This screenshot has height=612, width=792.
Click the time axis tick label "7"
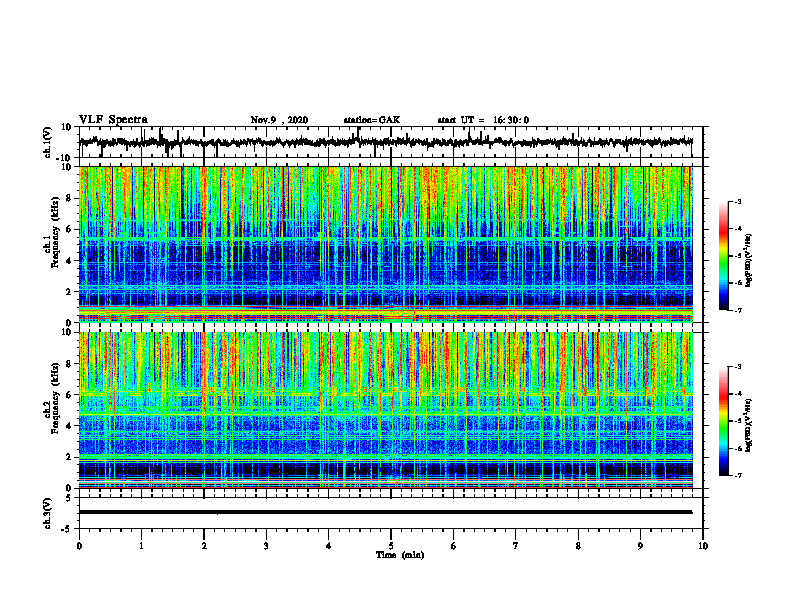click(516, 546)
